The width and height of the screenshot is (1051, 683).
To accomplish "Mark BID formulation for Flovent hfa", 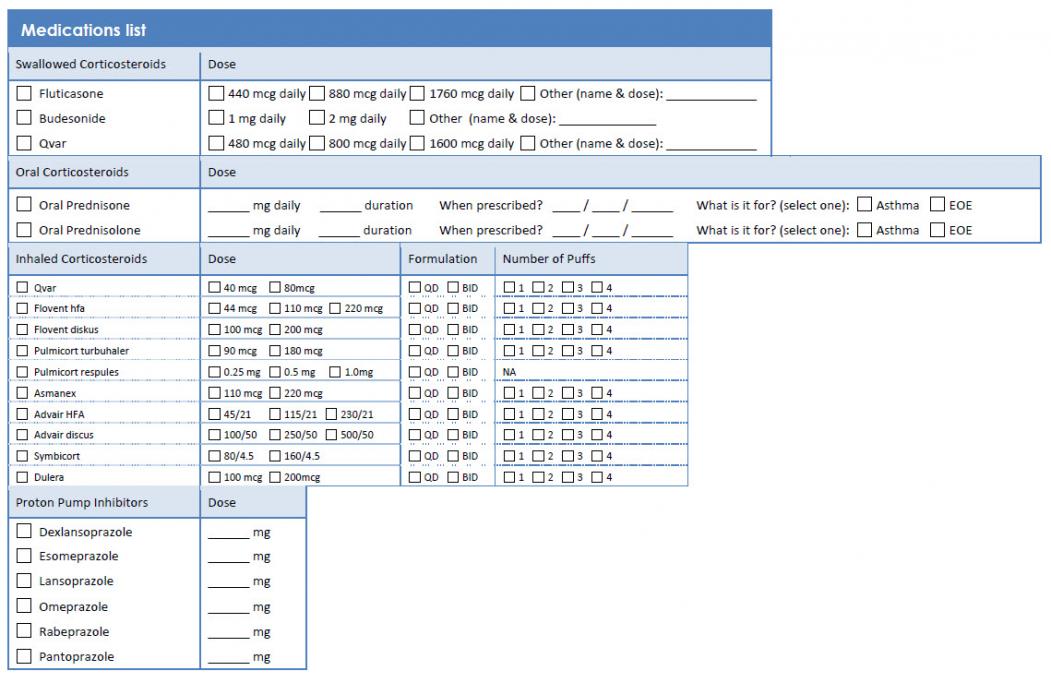I will (x=453, y=308).
